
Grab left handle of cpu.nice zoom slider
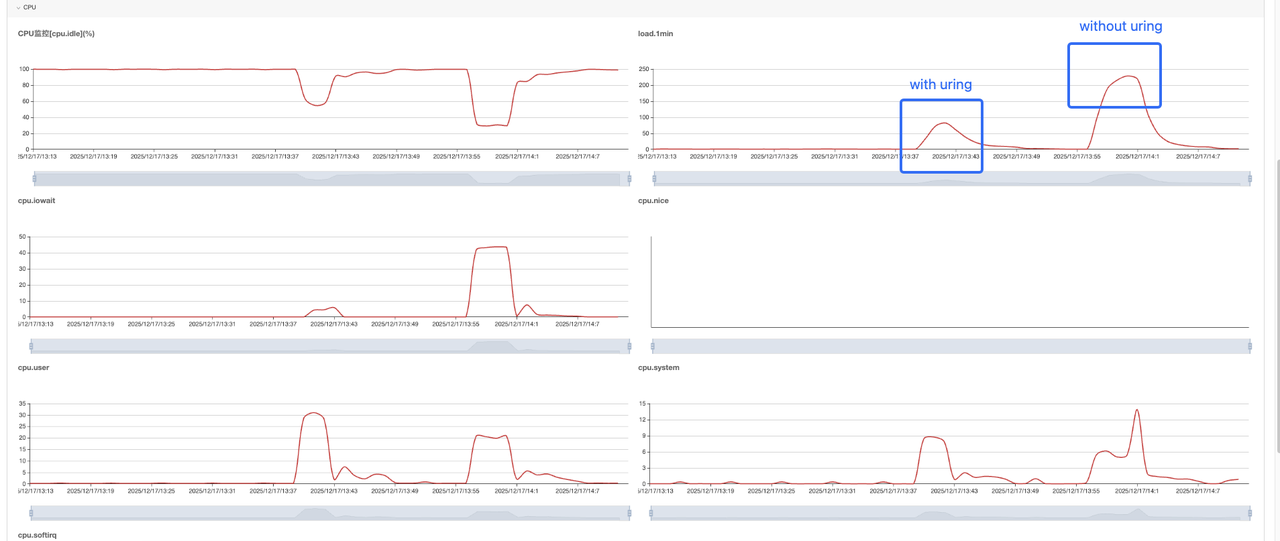tap(653, 345)
